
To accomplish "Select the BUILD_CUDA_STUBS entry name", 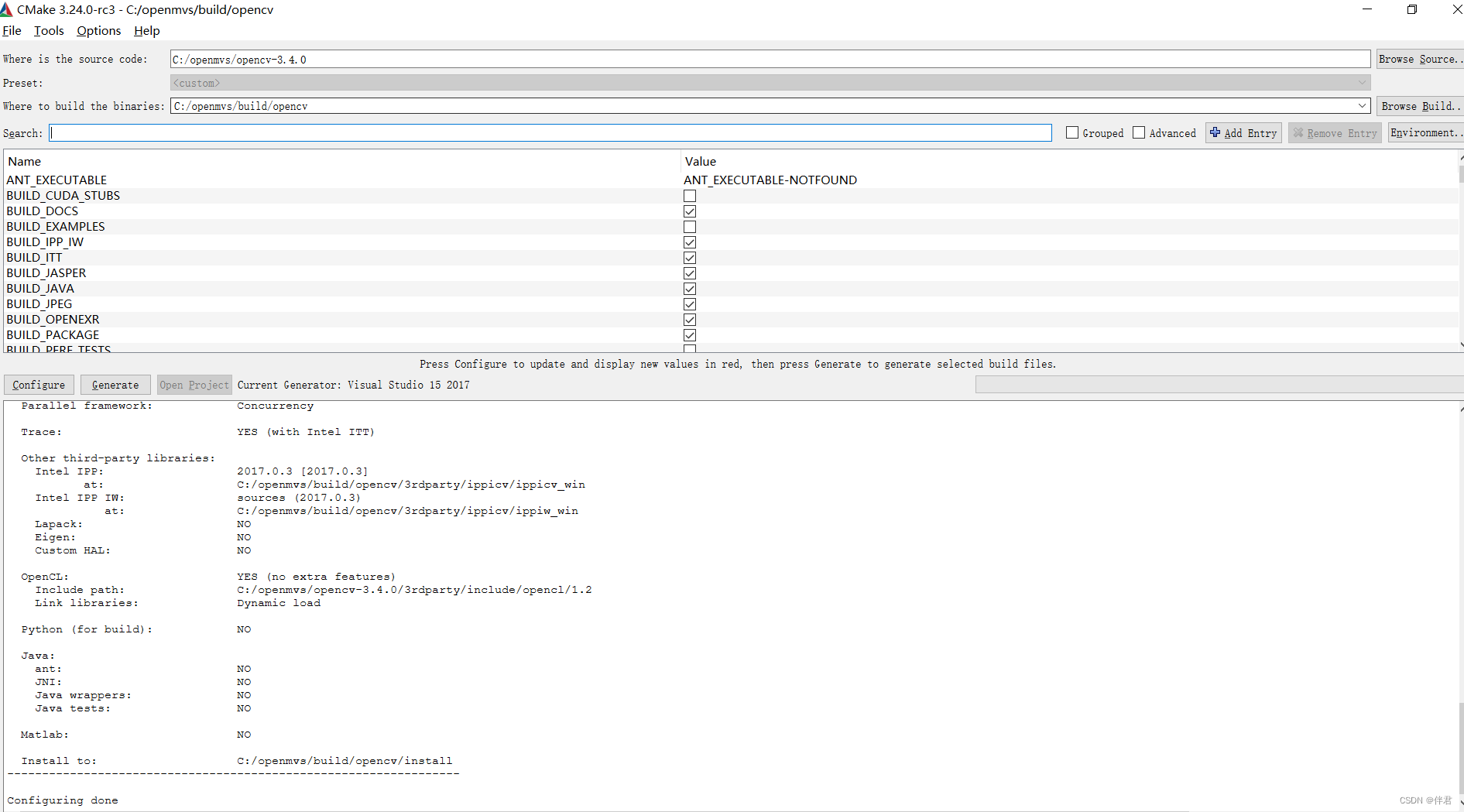I will click(63, 196).
